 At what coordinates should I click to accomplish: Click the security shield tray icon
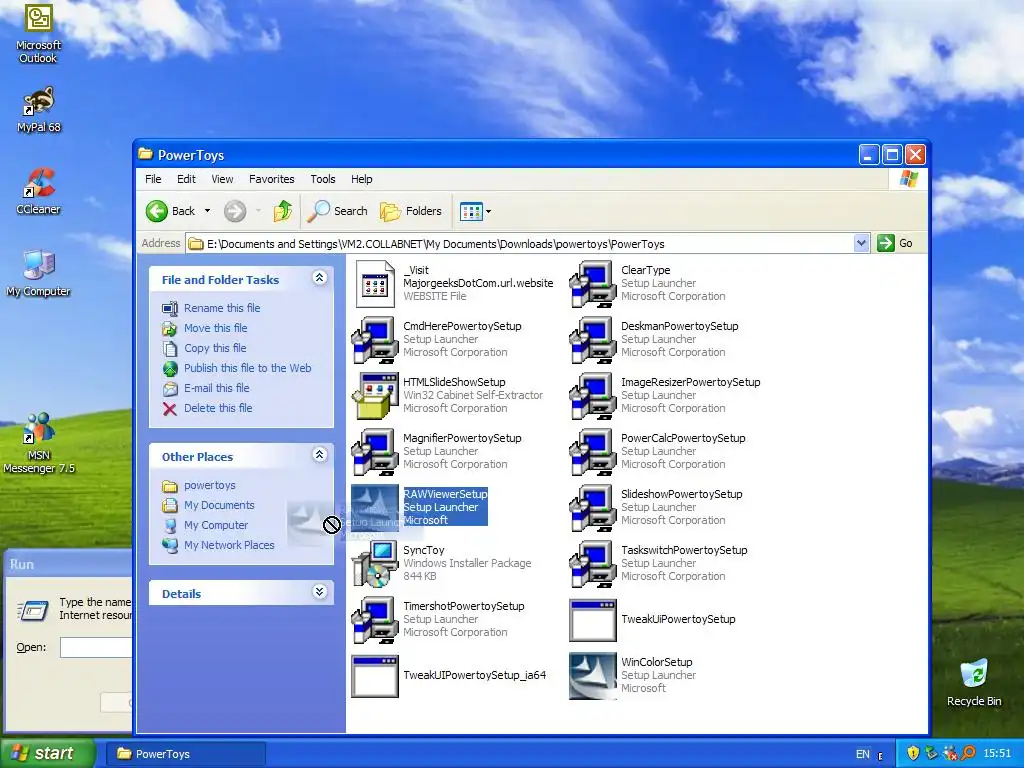pyautogui.click(x=913, y=754)
